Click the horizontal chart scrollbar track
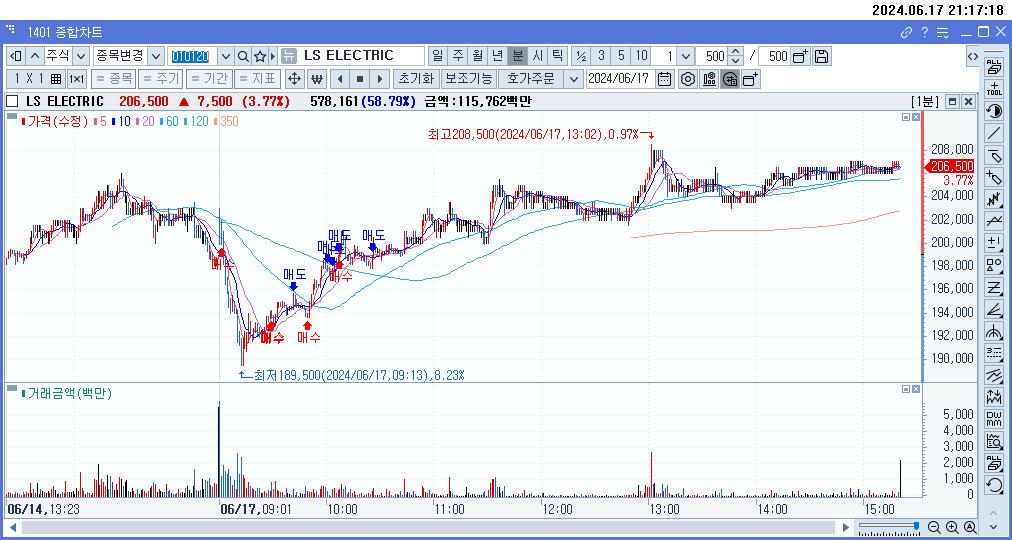 [x=430, y=527]
